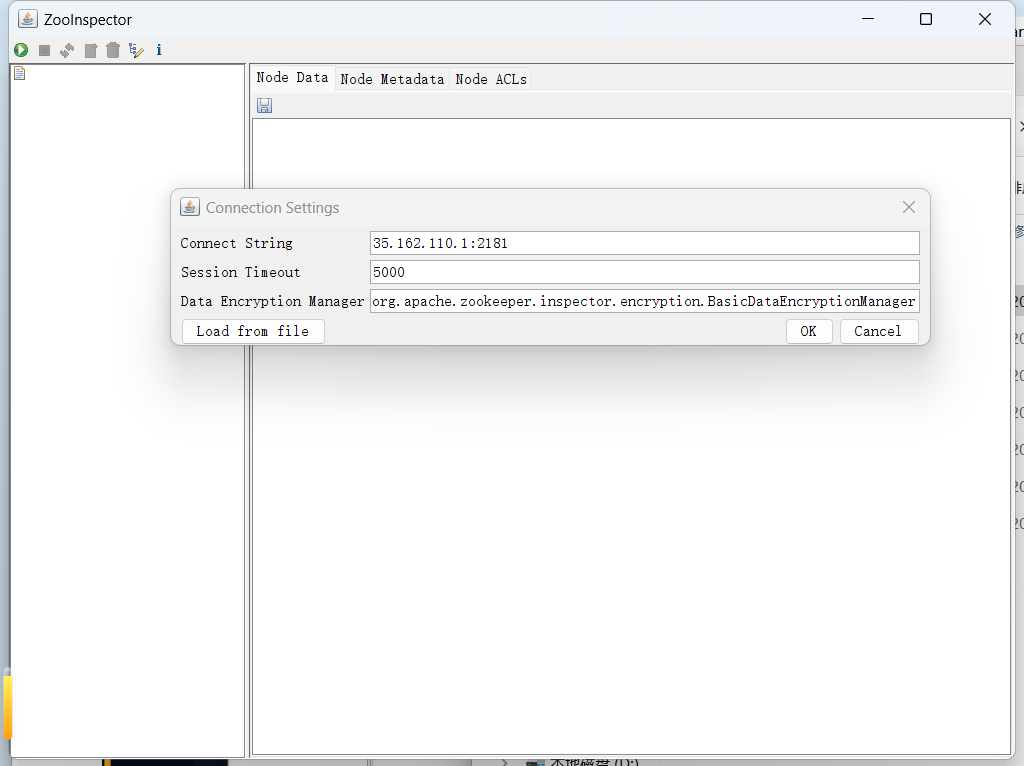Viewport: 1024px width, 766px height.
Task: Click the Data Encryption Manager field
Action: click(645, 301)
